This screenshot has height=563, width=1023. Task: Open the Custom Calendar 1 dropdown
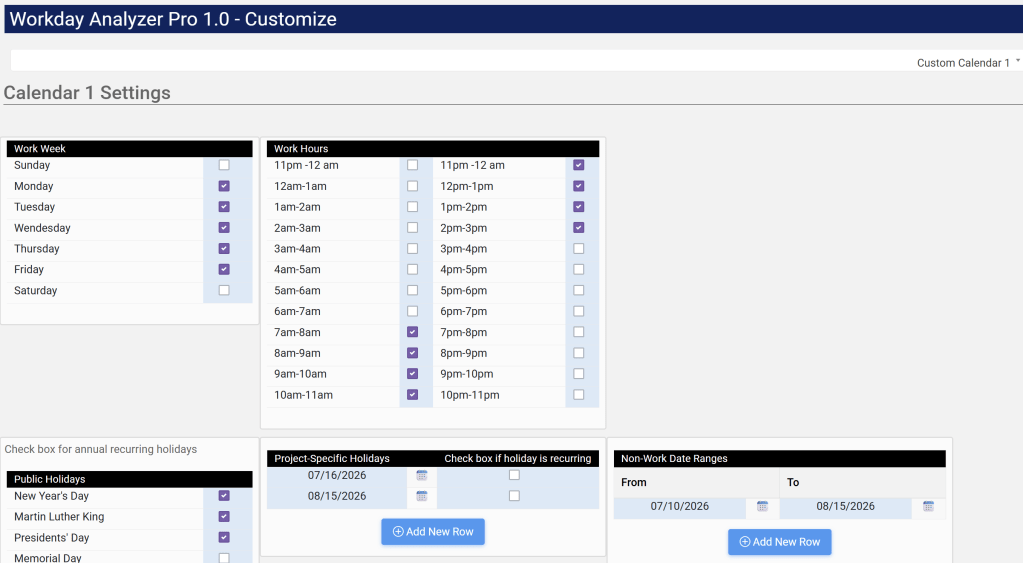pos(968,63)
